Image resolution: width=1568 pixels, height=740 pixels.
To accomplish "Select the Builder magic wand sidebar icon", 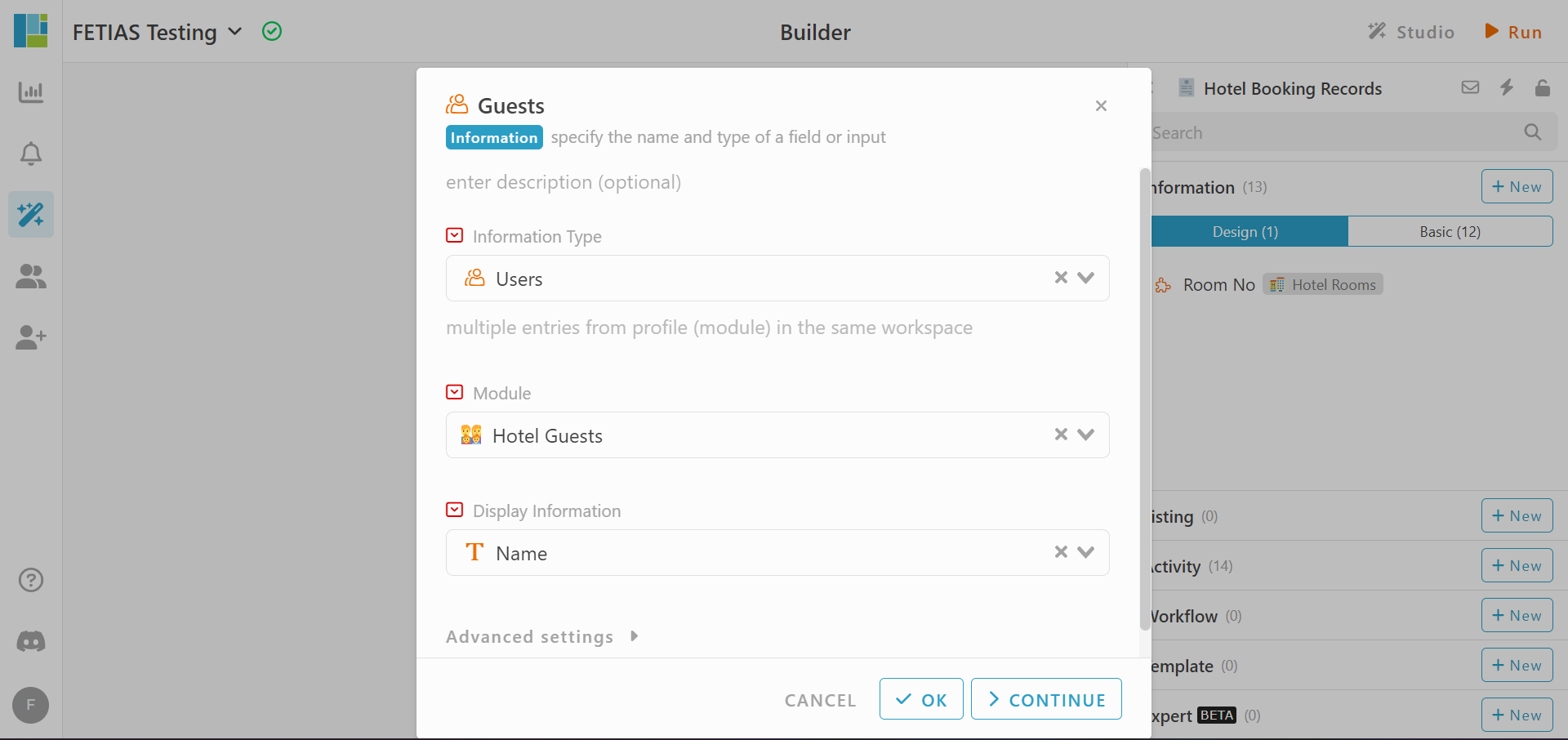I will (x=31, y=215).
